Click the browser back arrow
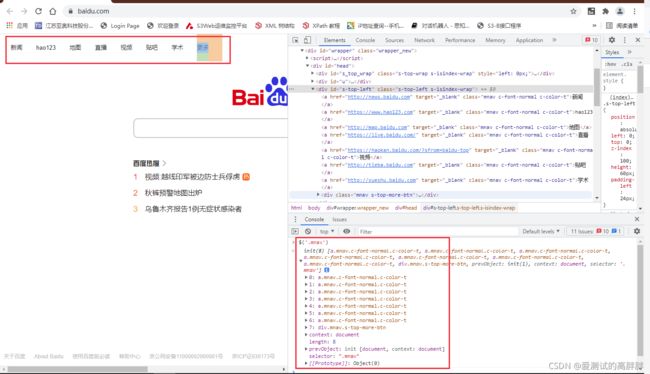Viewport: 650px width, 374px height. 10,11
